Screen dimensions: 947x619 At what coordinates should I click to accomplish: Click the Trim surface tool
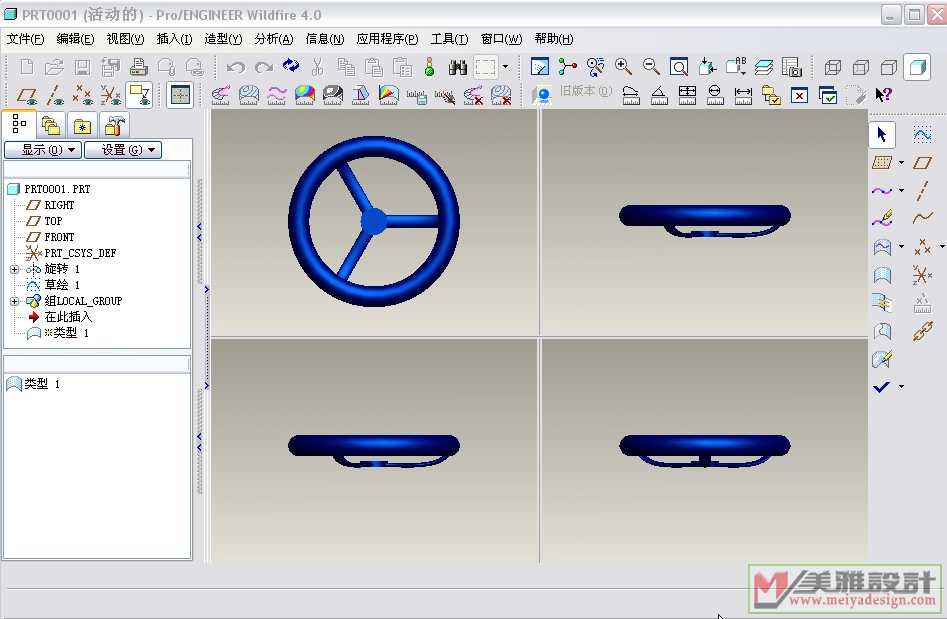[x=882, y=330]
